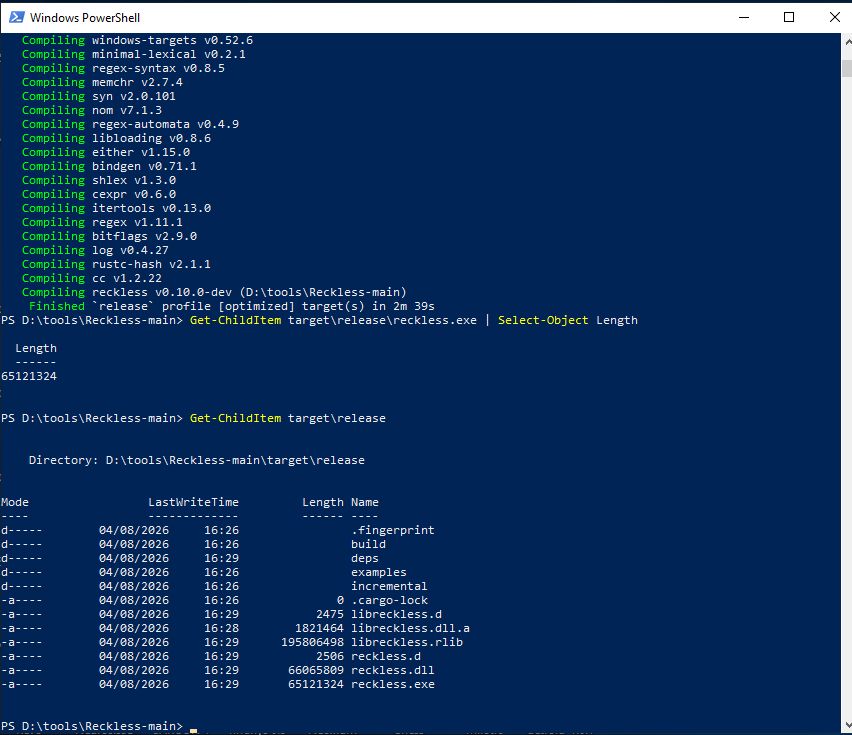Click the length value 1821464
The image size is (852, 735).
pyautogui.click(x=320, y=629)
